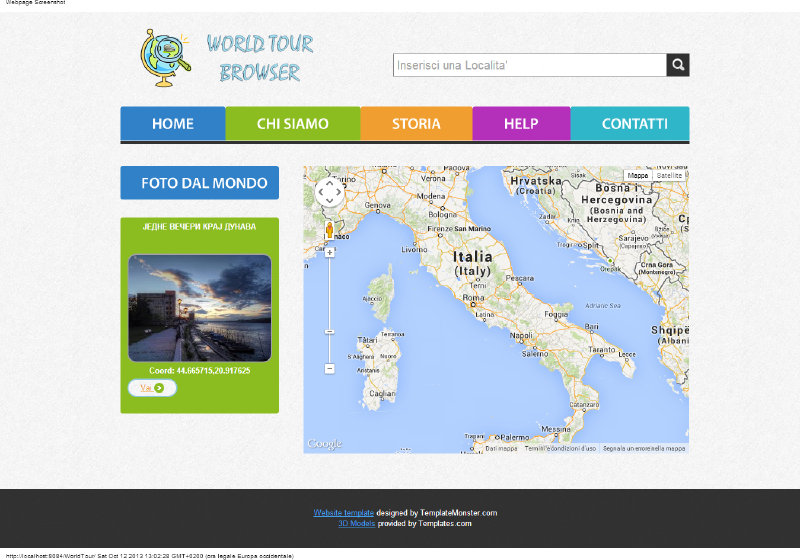Image resolution: width=800 pixels, height=560 pixels.
Task: Switch the map to Satellite view
Action: tap(669, 175)
